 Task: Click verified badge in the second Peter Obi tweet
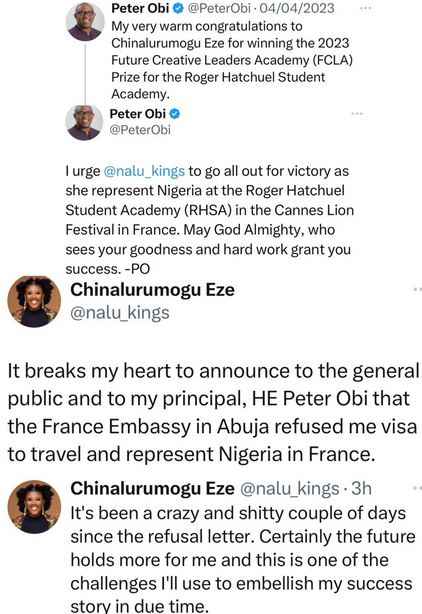pos(175,114)
